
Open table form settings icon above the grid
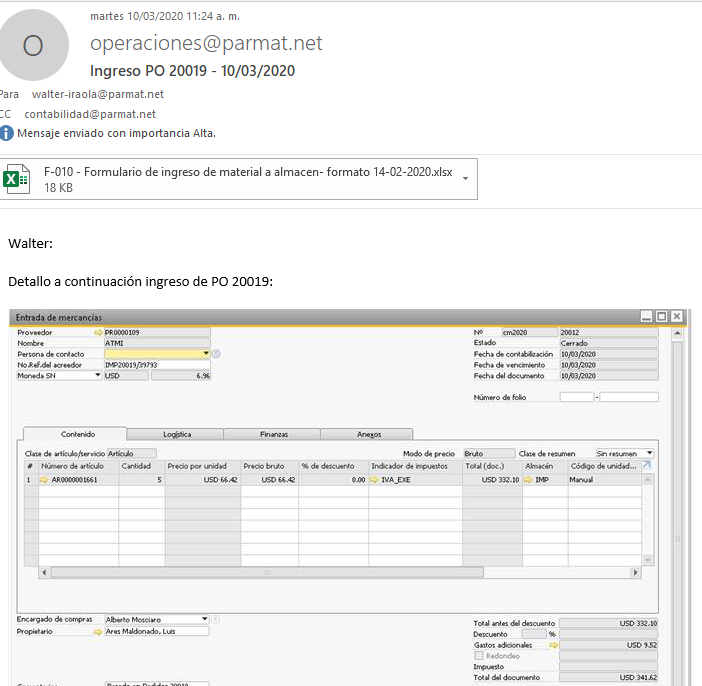pyautogui.click(x=646, y=466)
